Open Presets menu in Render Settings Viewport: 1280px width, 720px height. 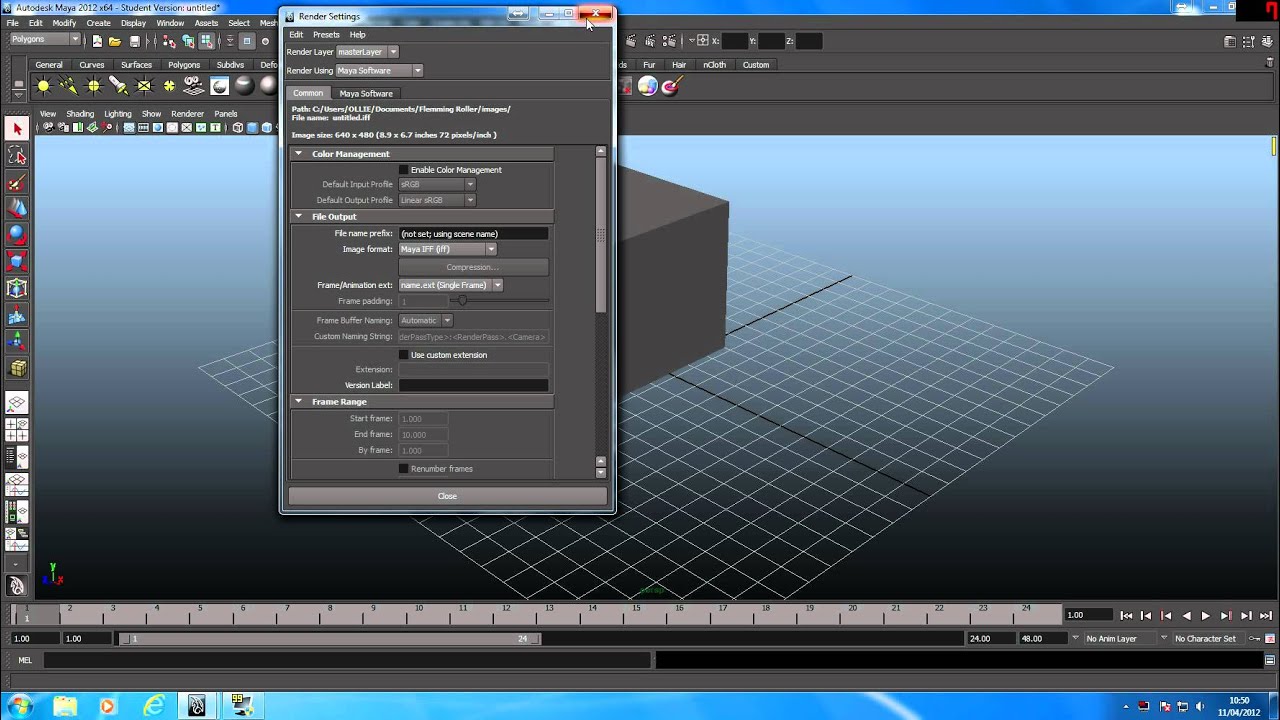[x=326, y=35]
